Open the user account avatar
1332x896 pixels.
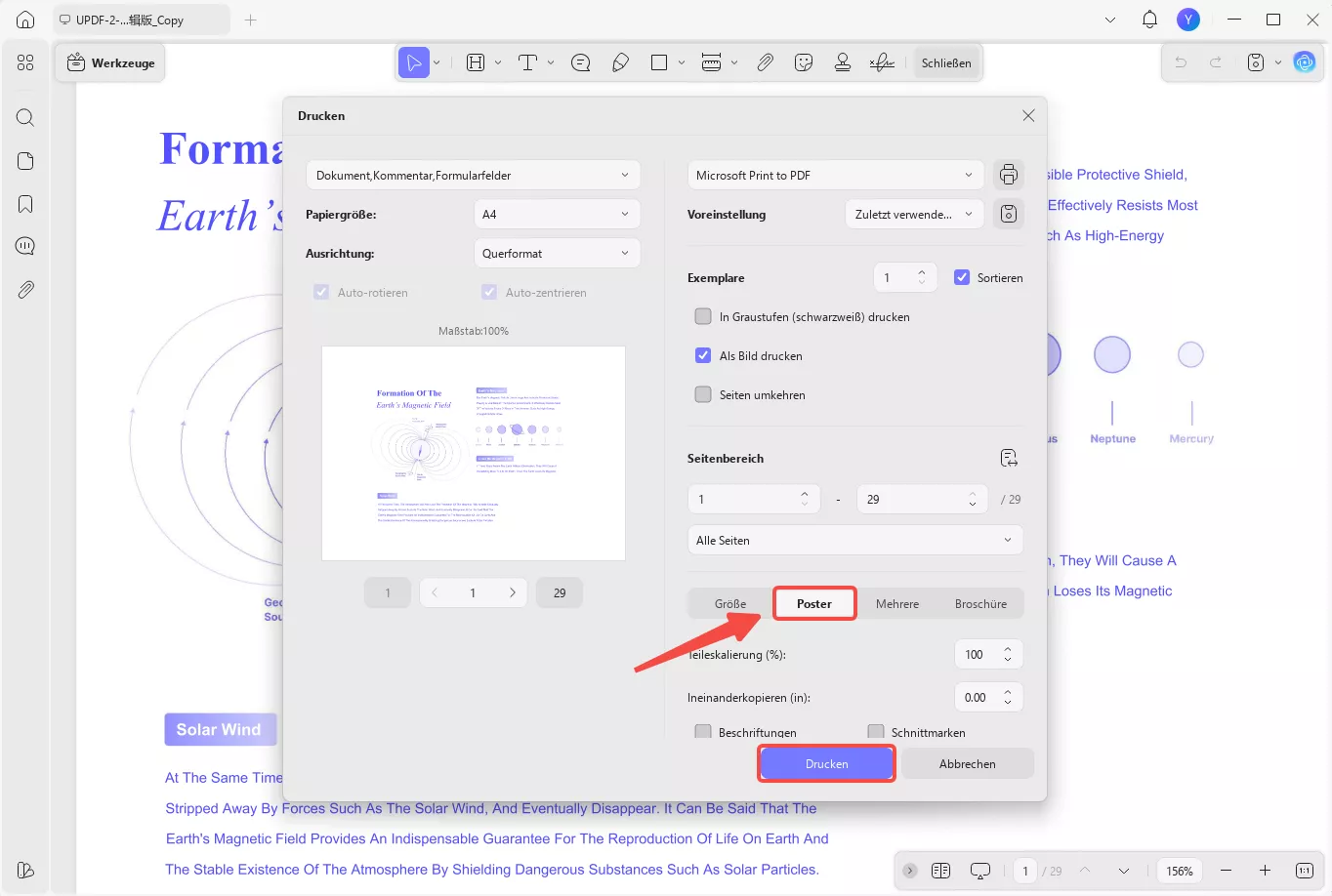tap(1188, 20)
